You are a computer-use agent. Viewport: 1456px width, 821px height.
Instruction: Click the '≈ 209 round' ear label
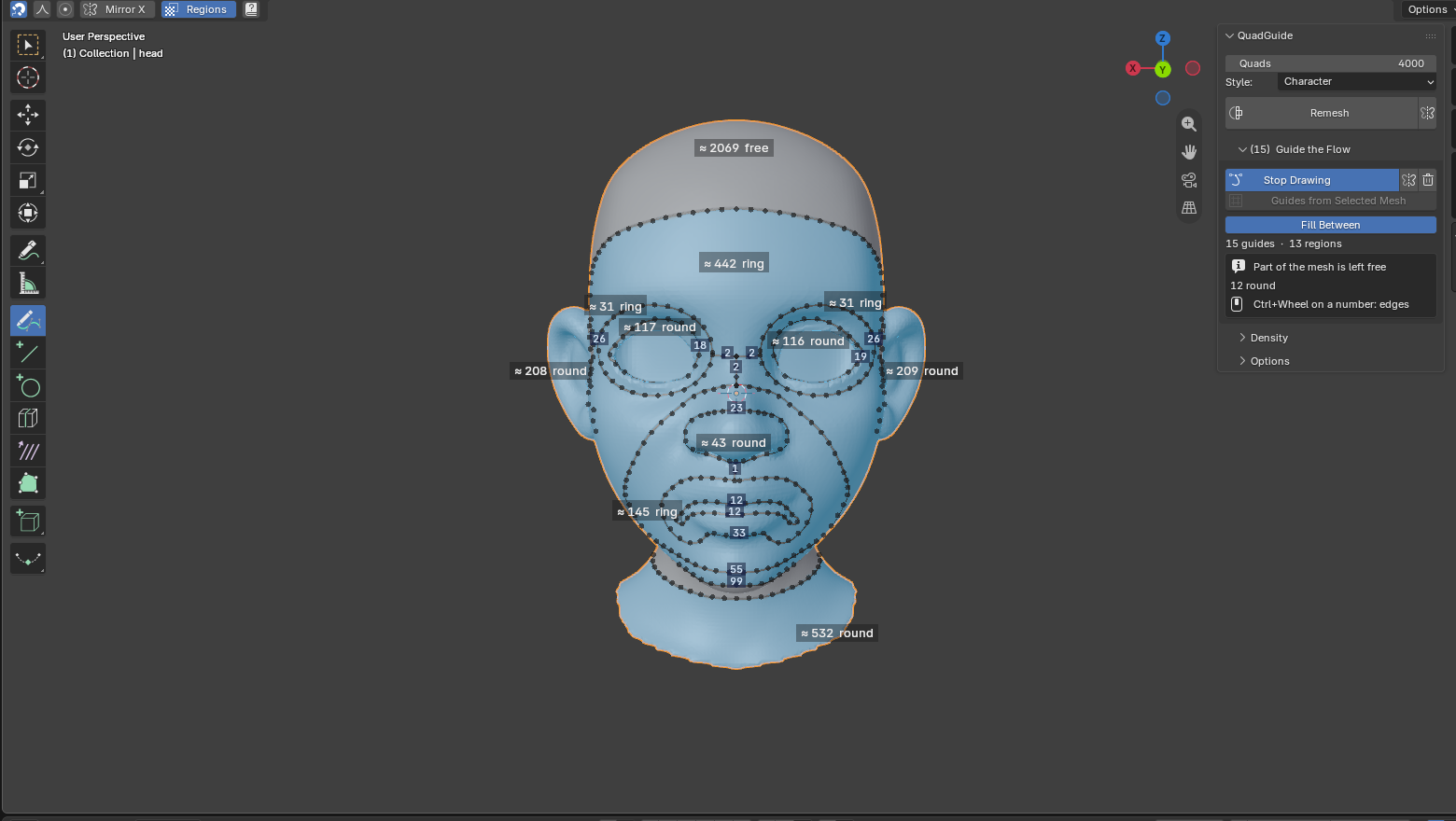click(922, 371)
